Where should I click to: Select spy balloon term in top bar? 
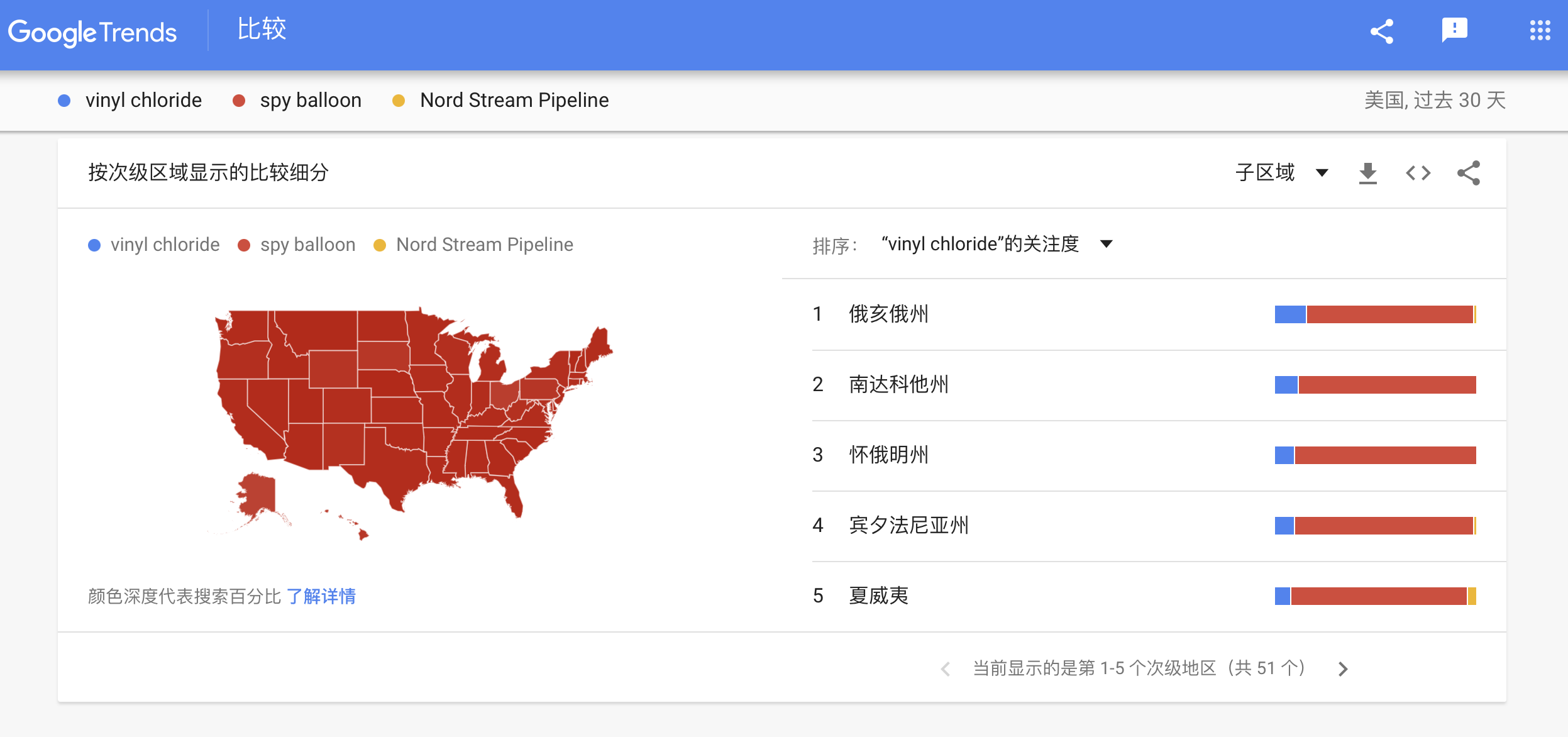tap(311, 100)
